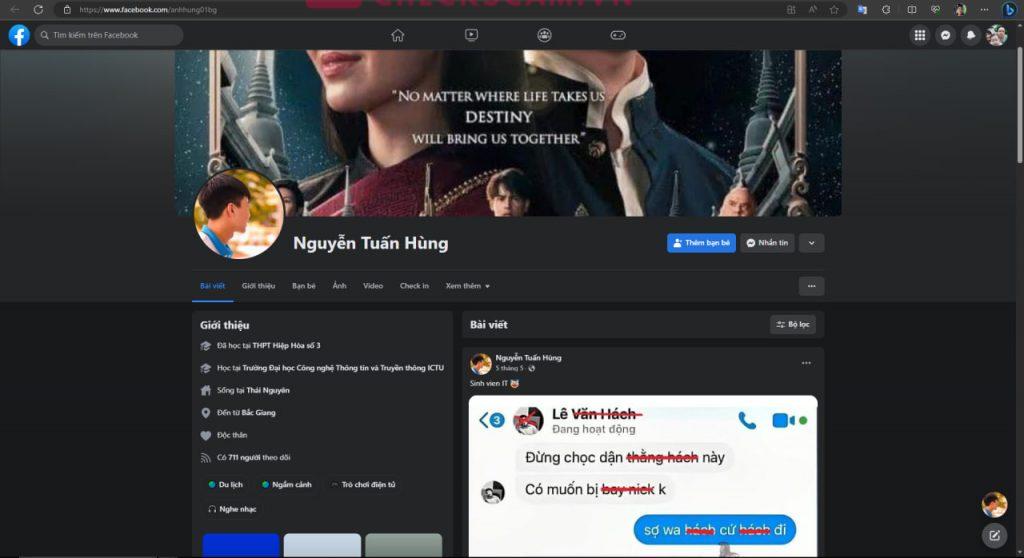Viewport: 1024px width, 558px height.
Task: Open the notifications bell
Action: pos(970,35)
